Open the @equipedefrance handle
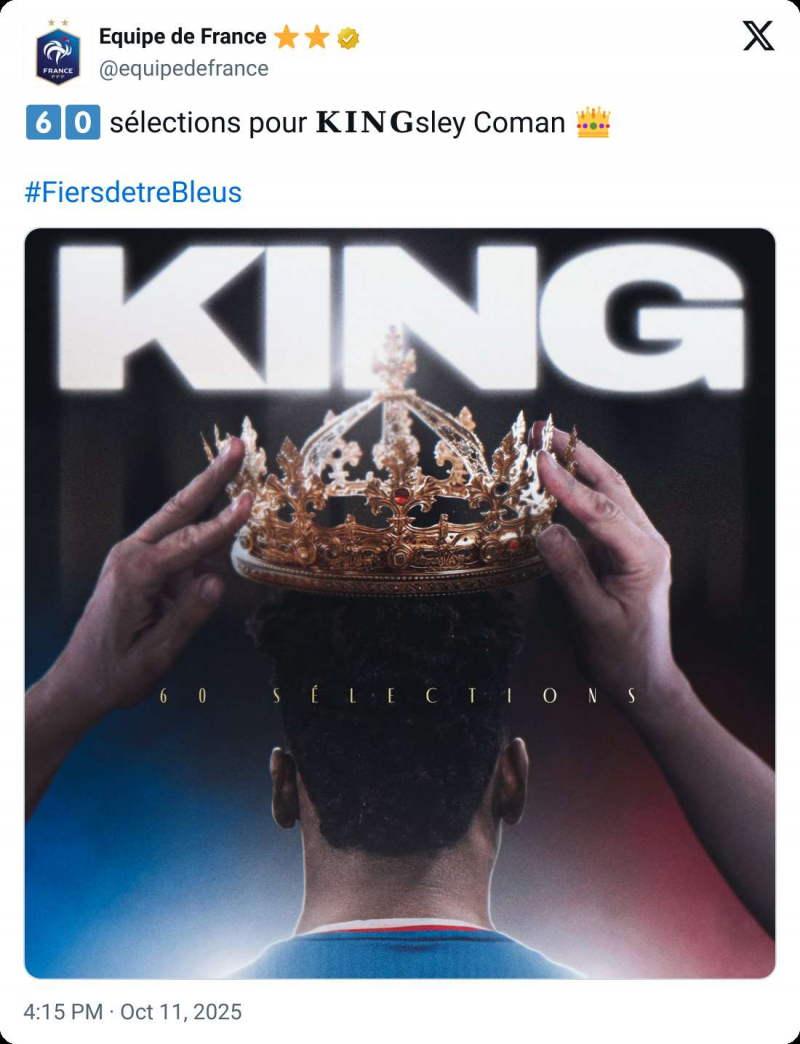 pyautogui.click(x=184, y=69)
